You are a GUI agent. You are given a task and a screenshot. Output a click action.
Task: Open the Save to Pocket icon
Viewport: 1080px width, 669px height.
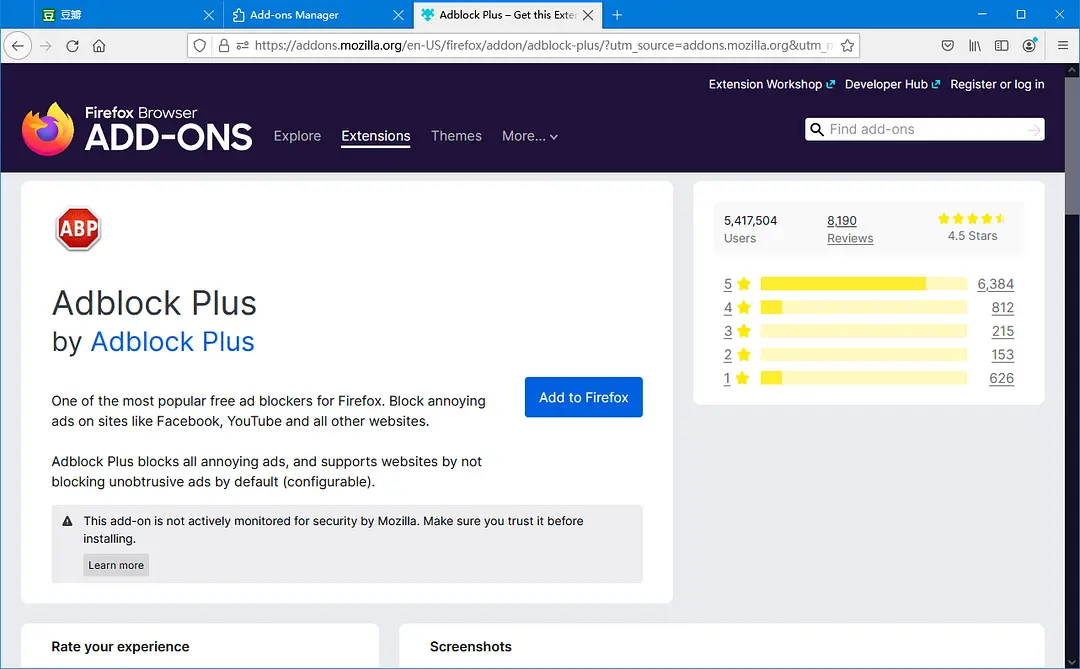947,46
